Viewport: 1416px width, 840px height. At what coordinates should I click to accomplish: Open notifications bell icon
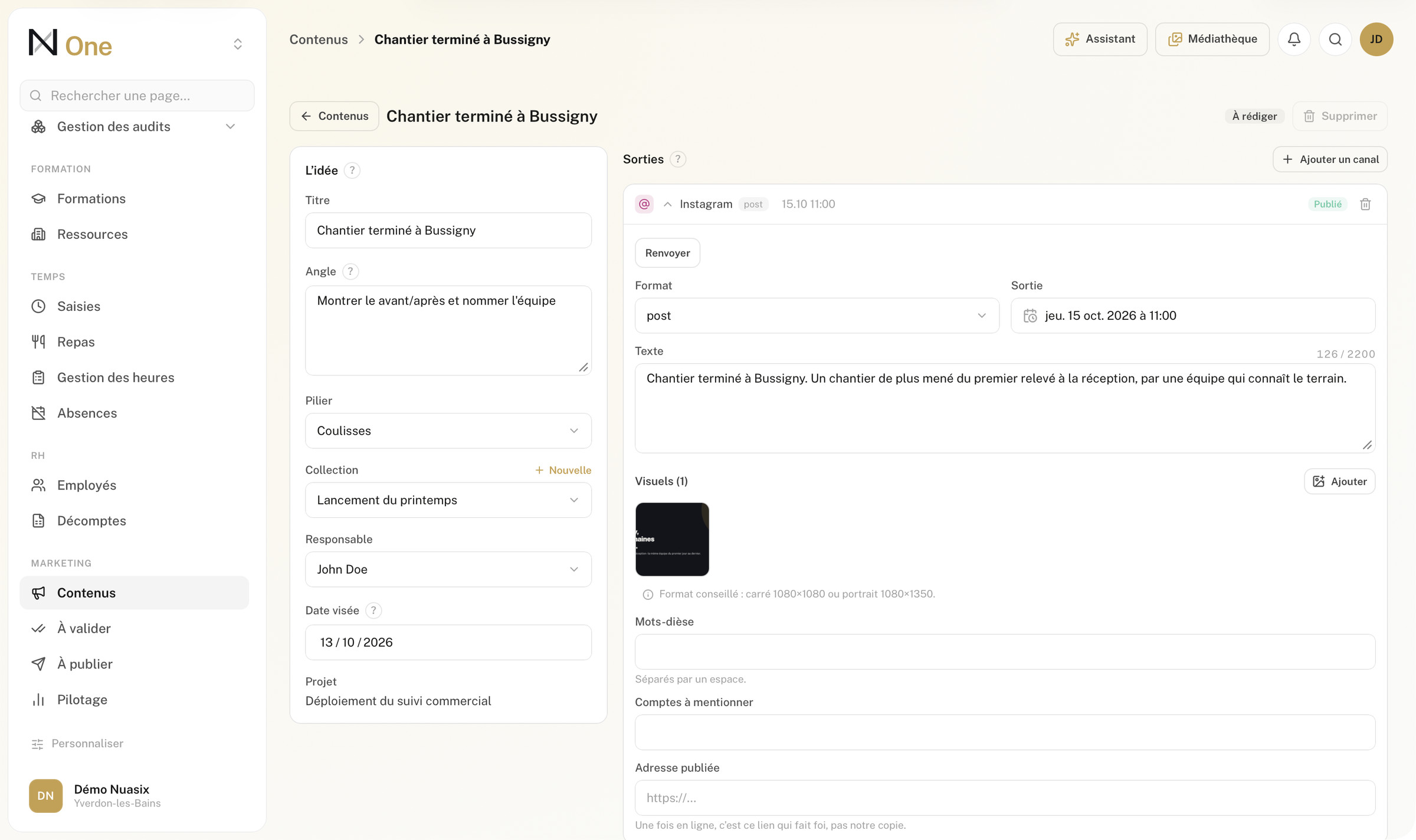[x=1294, y=39]
